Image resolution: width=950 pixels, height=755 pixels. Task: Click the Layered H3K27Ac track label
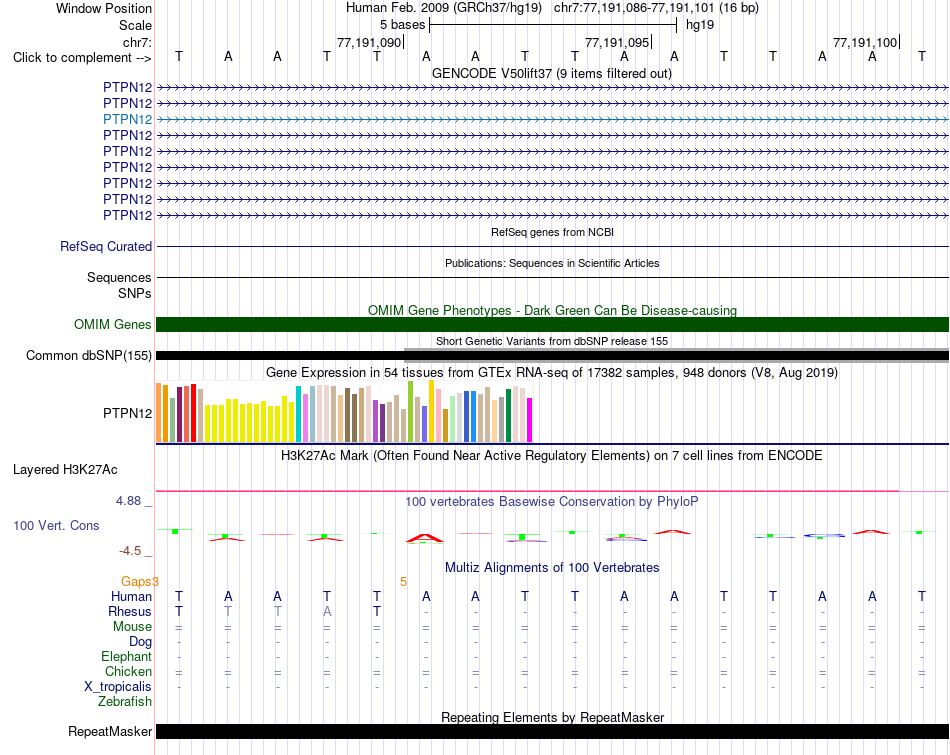point(65,470)
